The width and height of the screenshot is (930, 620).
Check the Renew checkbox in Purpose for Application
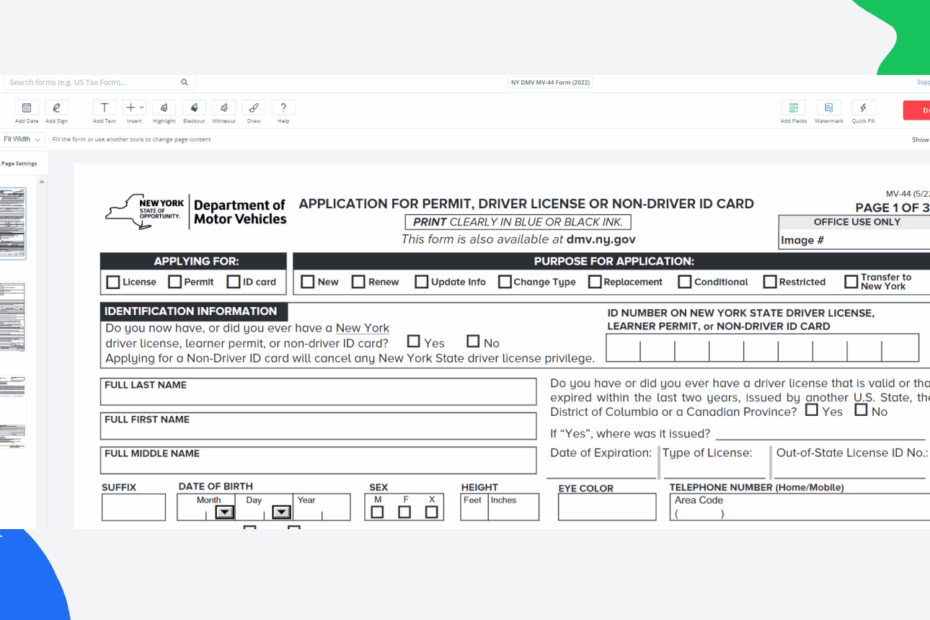point(358,282)
